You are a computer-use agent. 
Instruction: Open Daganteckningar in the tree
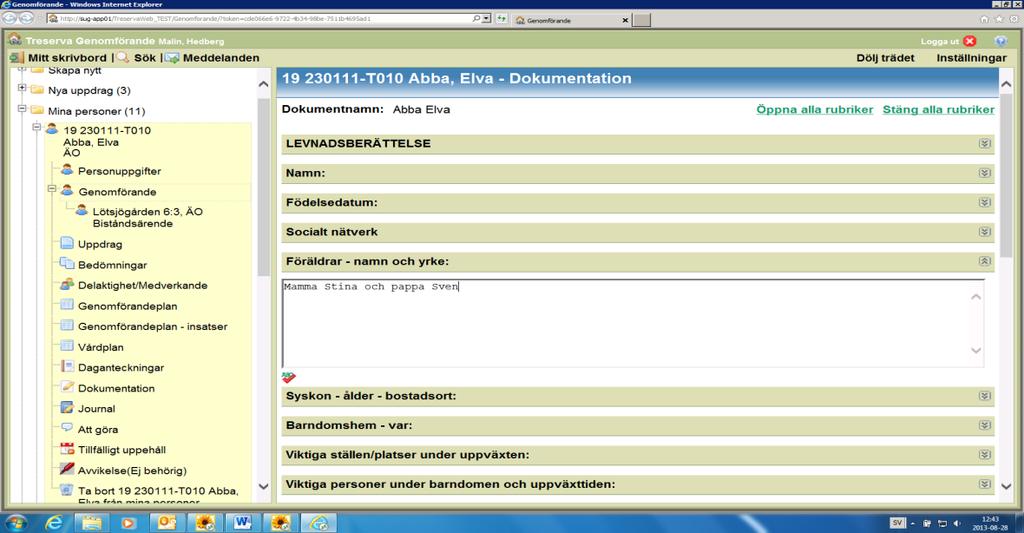click(121, 368)
